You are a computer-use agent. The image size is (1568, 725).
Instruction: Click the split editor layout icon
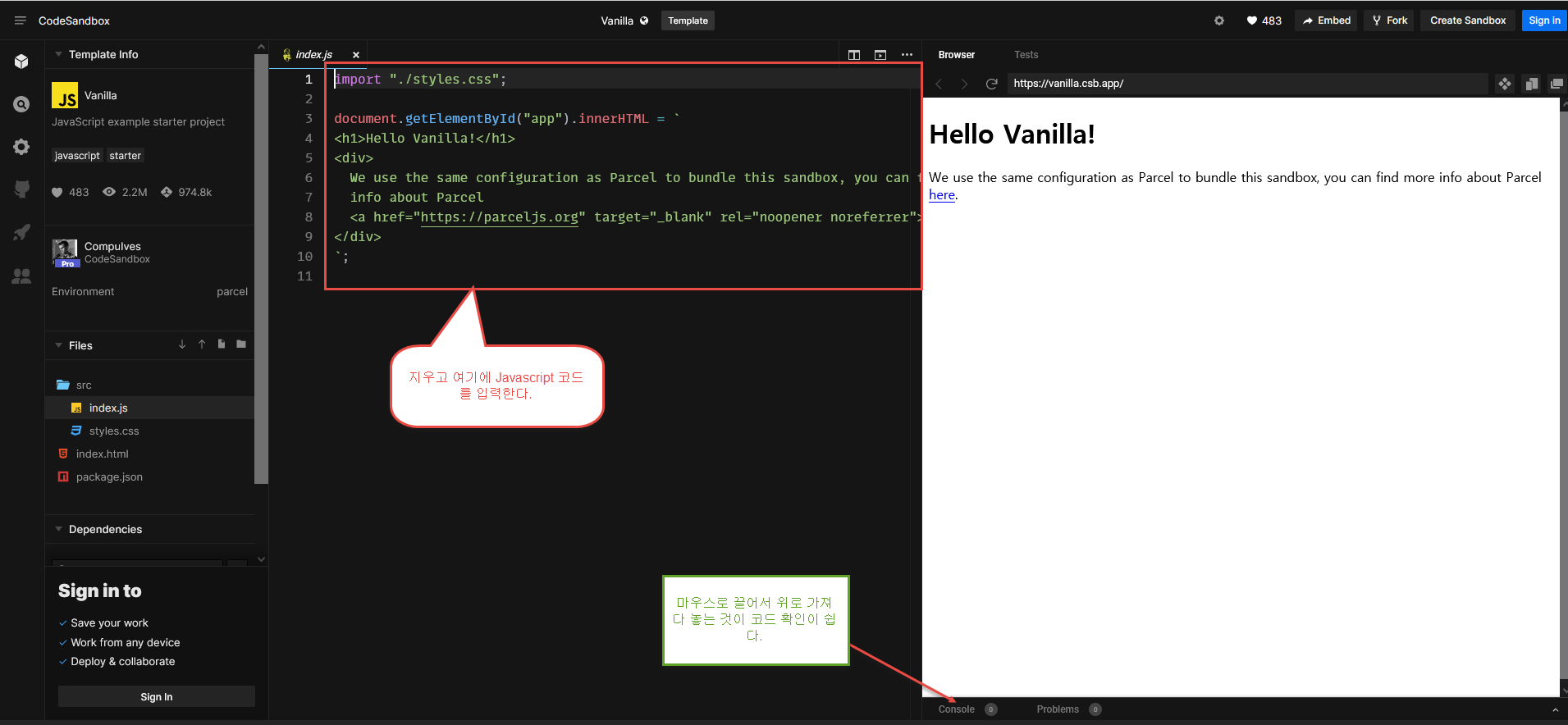coord(854,55)
